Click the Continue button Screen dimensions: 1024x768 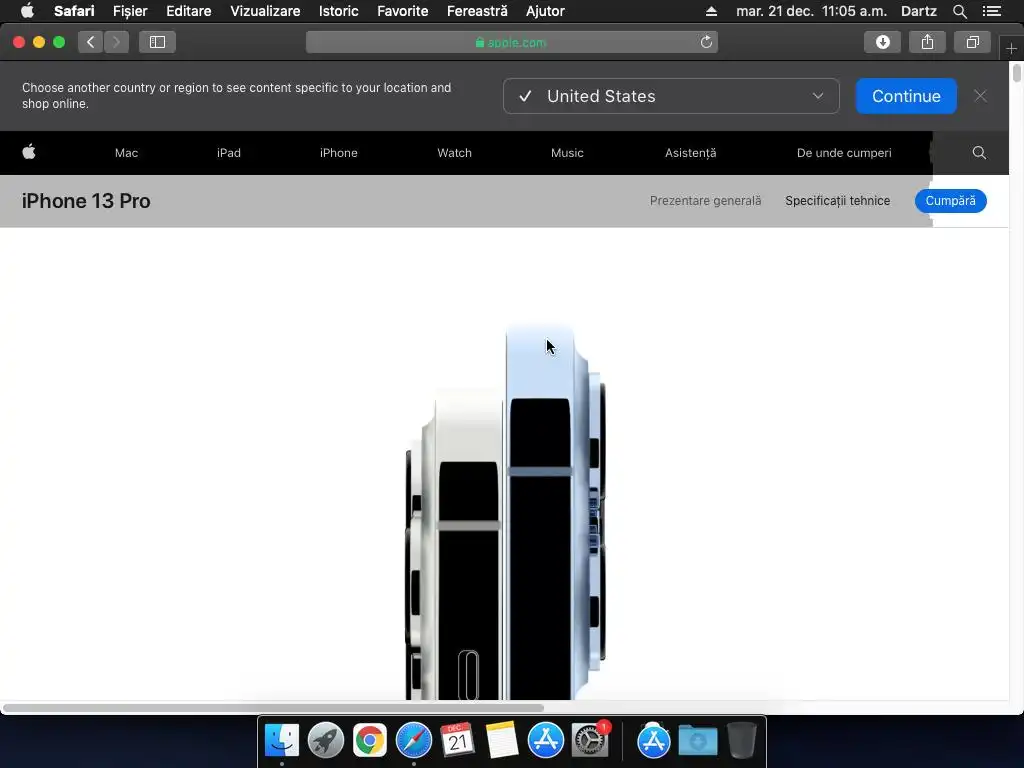(x=906, y=96)
